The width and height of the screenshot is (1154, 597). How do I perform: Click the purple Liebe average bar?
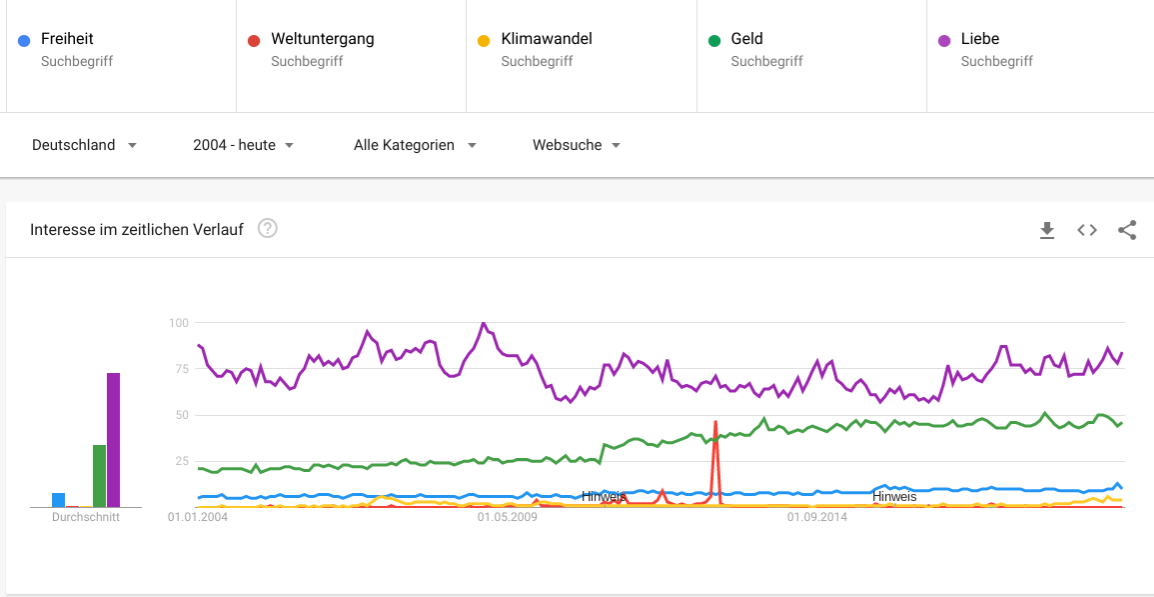pos(113,440)
